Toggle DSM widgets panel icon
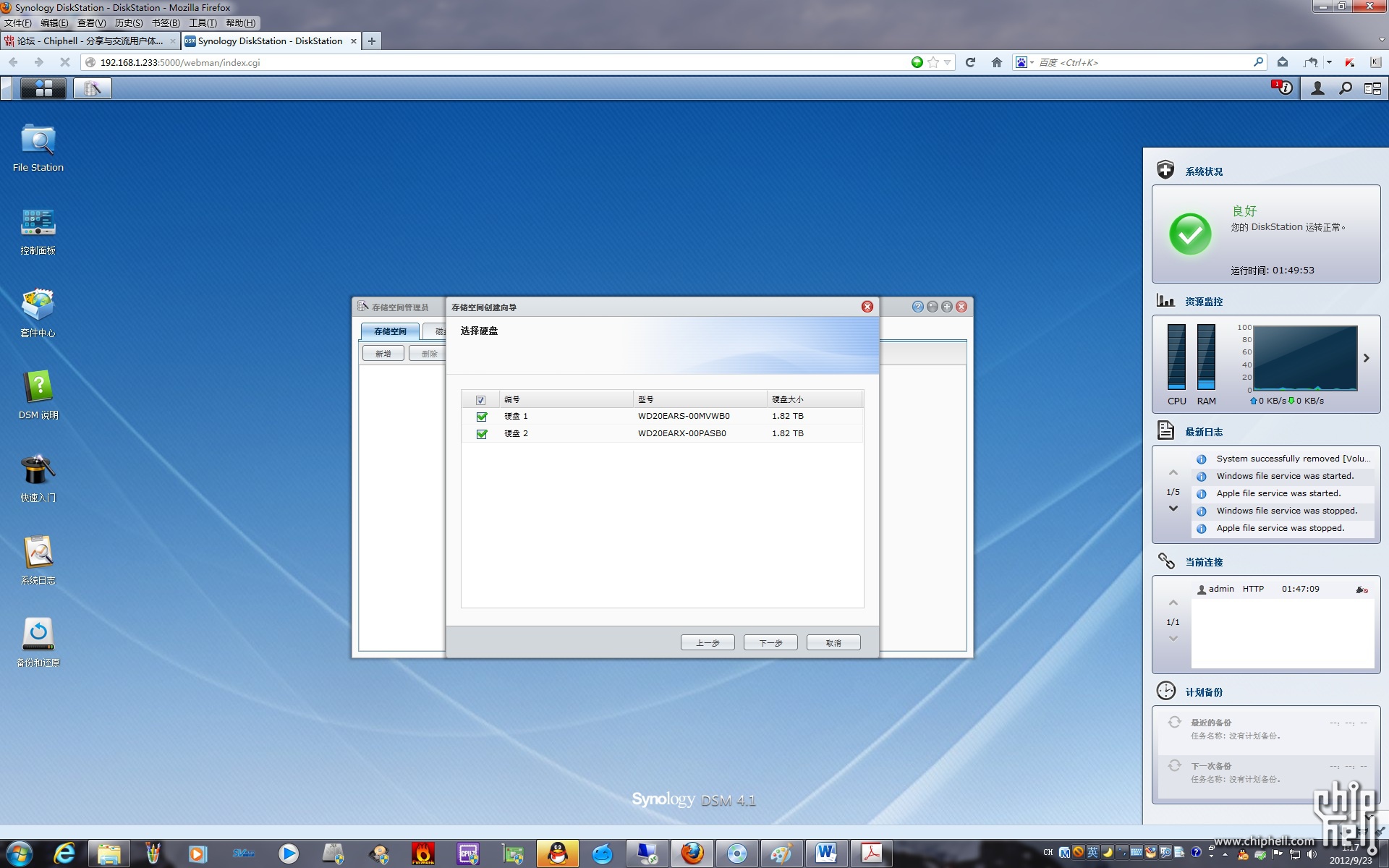The height and width of the screenshot is (868, 1389). pos(1372,88)
